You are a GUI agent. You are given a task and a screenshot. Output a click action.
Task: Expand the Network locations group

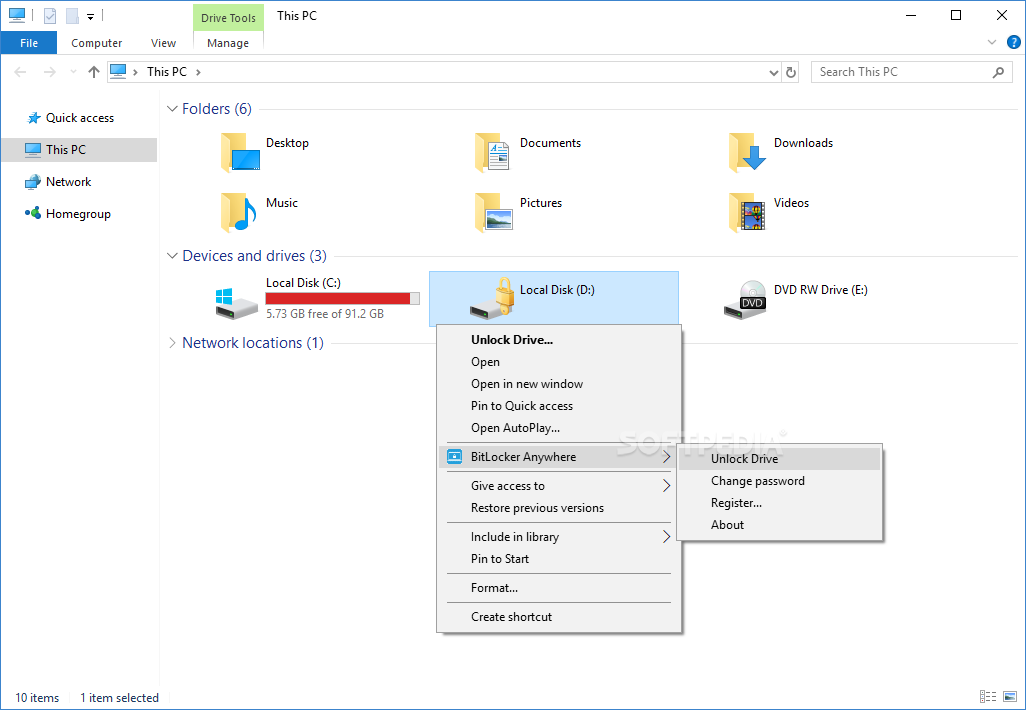[x=172, y=343]
